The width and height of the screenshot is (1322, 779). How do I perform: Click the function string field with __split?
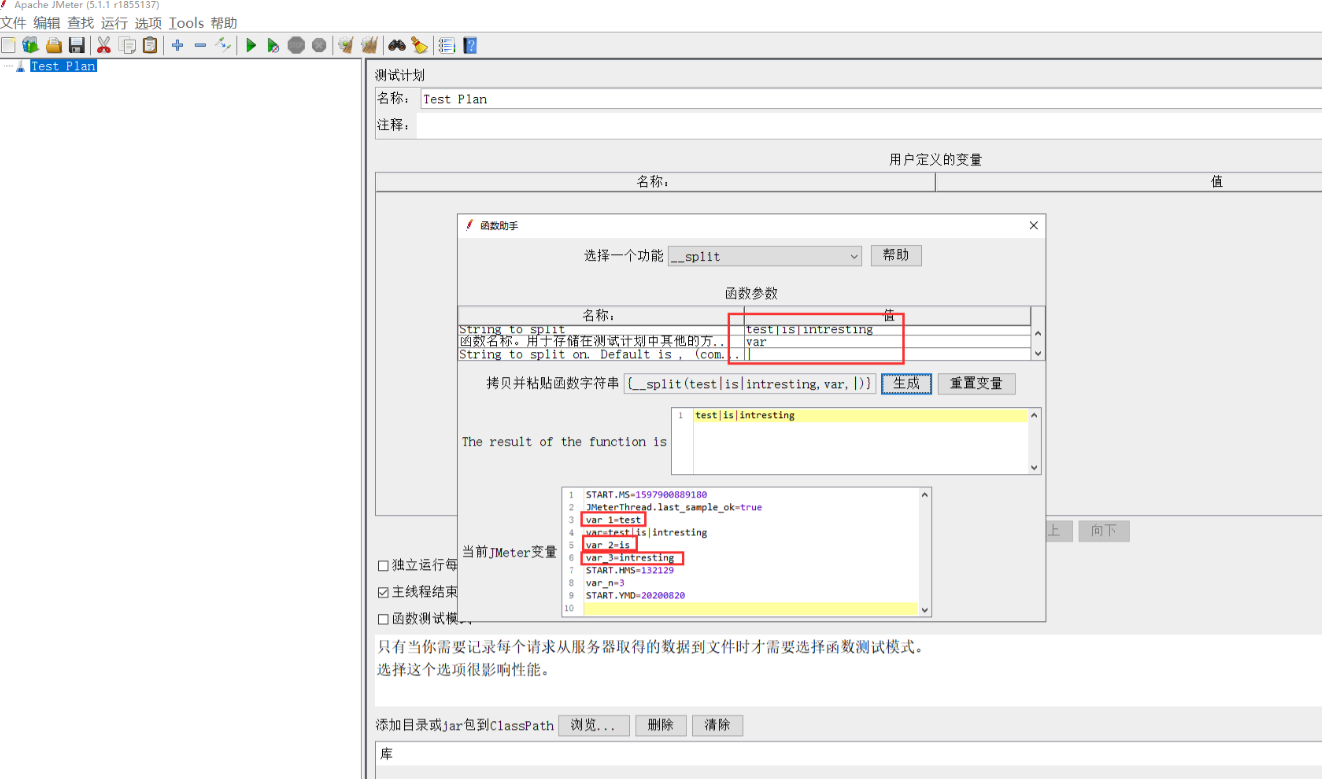[x=750, y=383]
